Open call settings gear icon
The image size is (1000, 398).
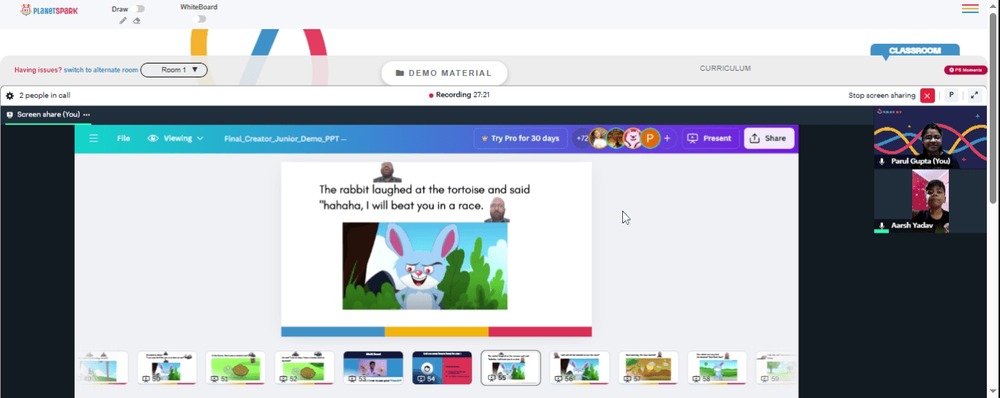10,96
